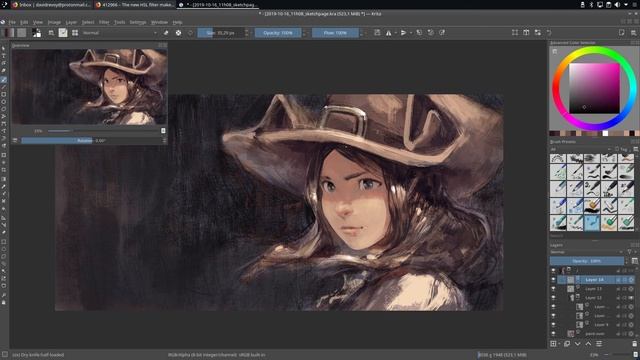Open the Image menu
Image resolution: width=640 pixels, height=360 pixels.
click(54, 22)
